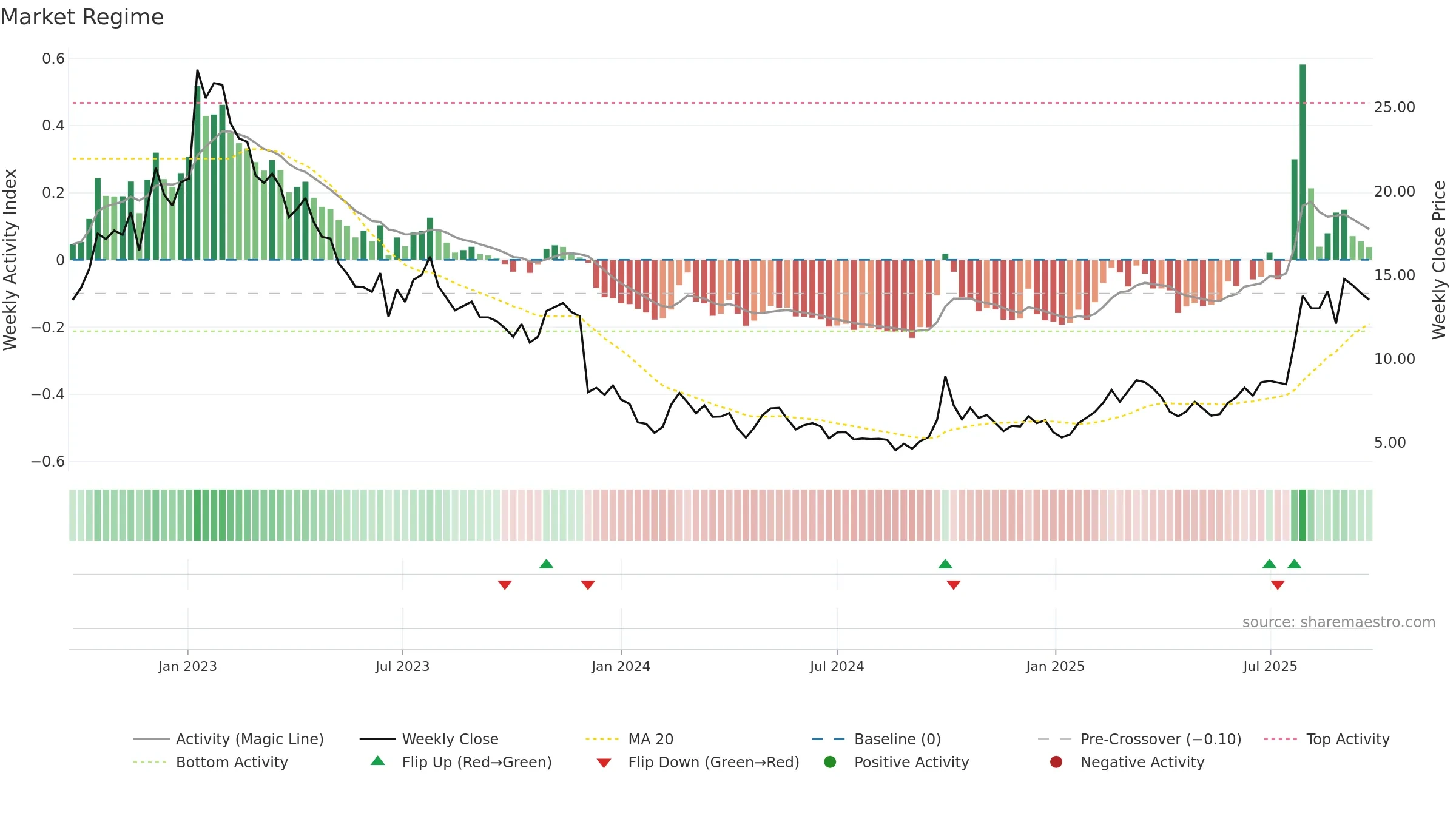This screenshot has height=819, width=1456.
Task: Click the Jul 2025 x-axis label
Action: click(x=1270, y=666)
